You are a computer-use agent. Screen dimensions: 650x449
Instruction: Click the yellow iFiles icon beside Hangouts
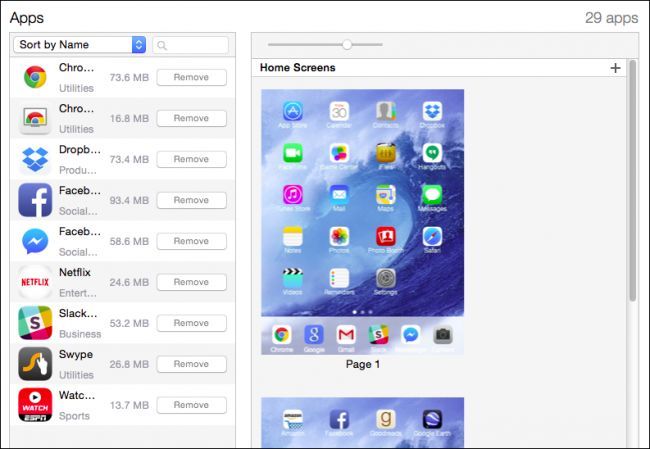click(386, 153)
